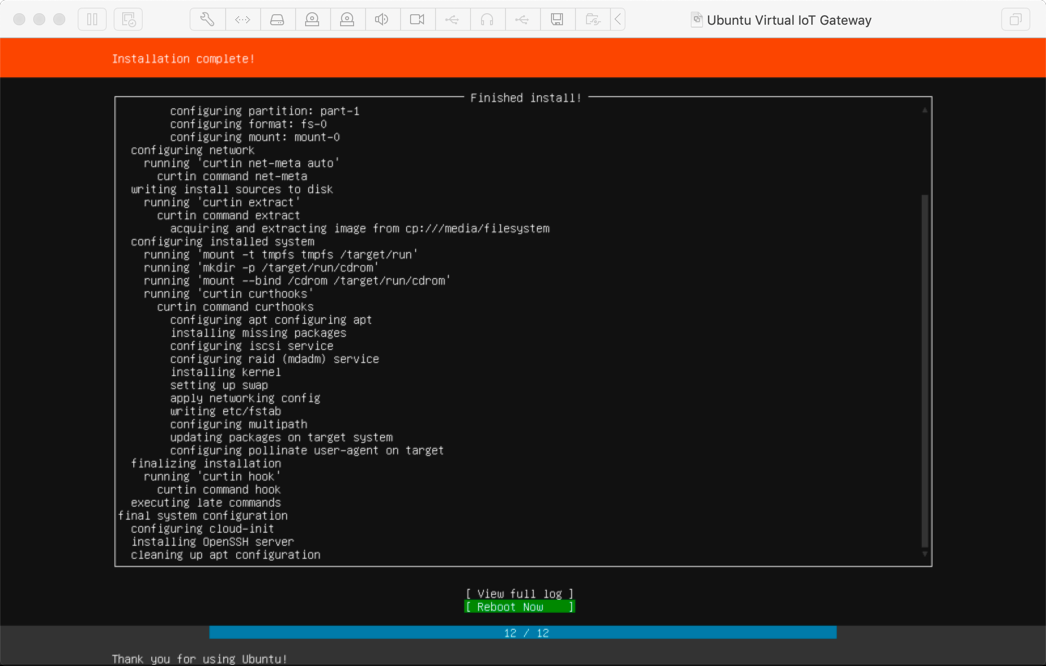Open the snapshots manager icon

pos(128,19)
